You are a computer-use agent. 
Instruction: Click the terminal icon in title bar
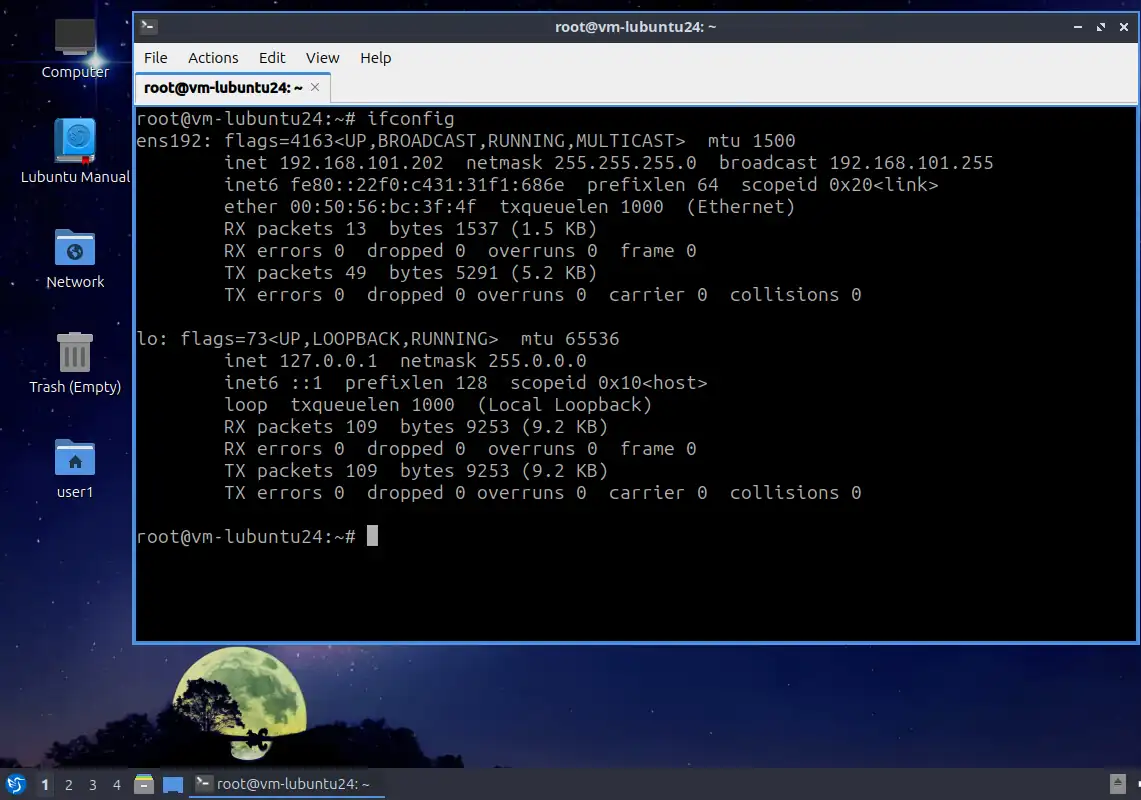tap(148, 26)
